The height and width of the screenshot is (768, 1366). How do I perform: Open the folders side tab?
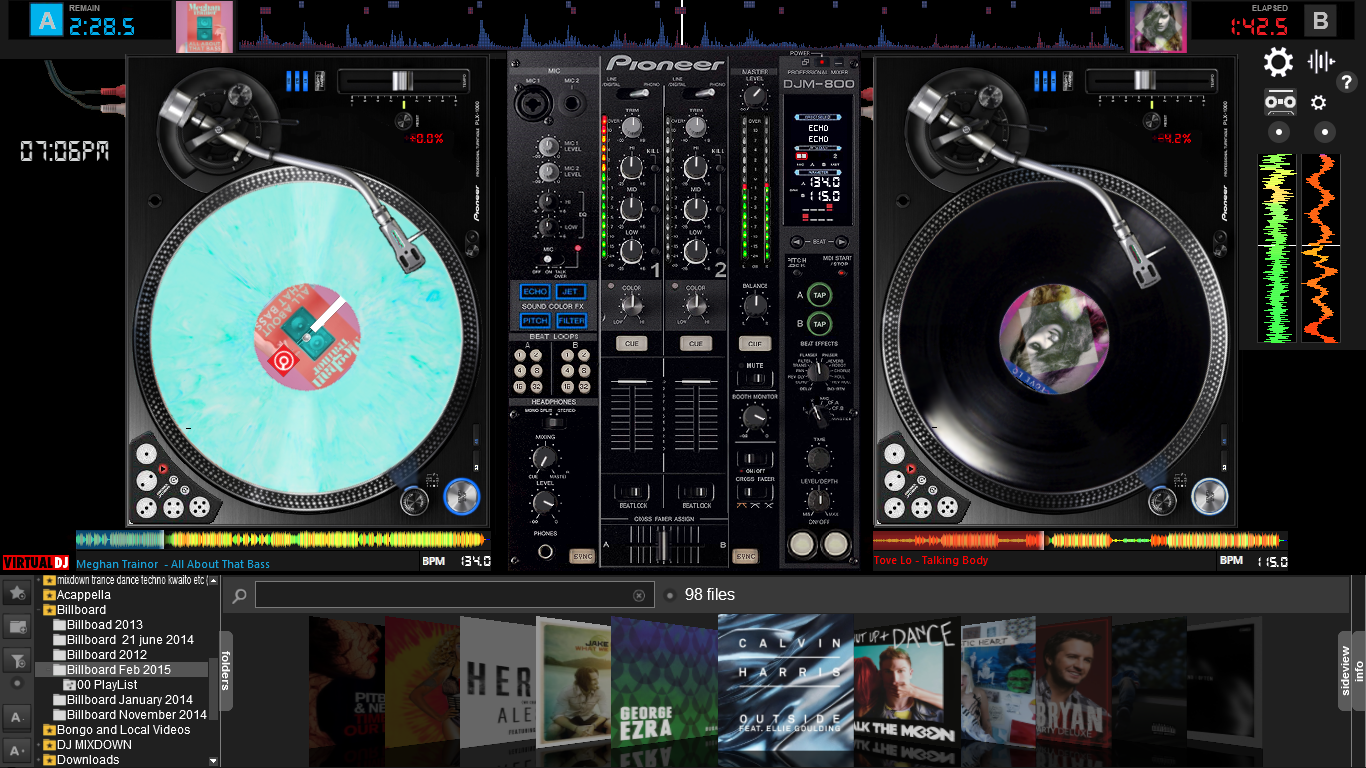coord(226,671)
